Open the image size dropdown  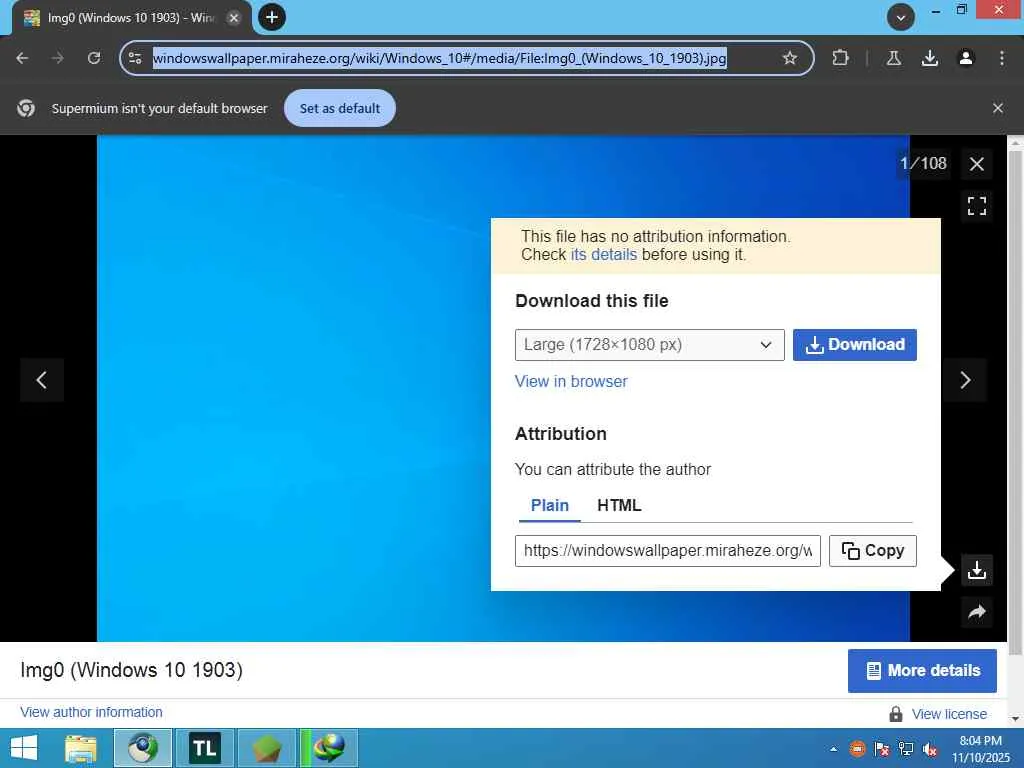(x=649, y=345)
